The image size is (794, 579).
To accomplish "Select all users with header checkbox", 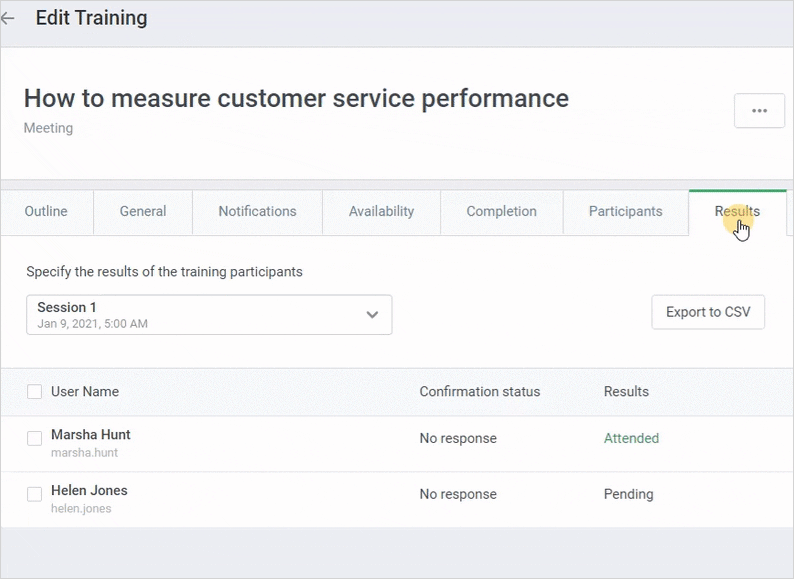I will 35,392.
